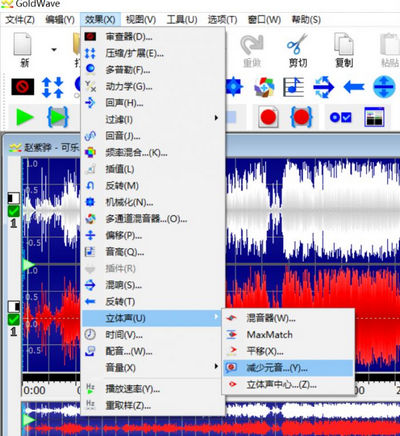400x436 pixels.
Task: Select 压缩/扩展(E)... menu entry
Action: 153,53
